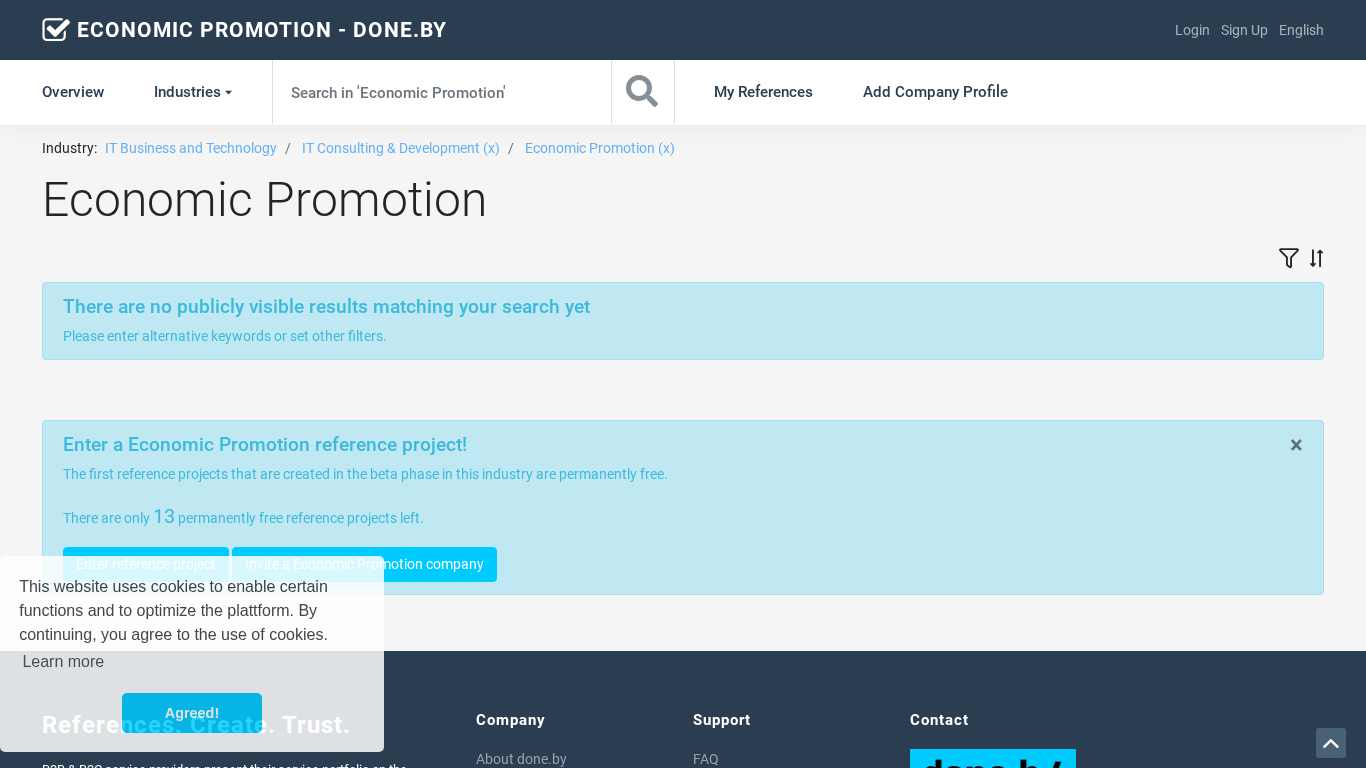Image resolution: width=1366 pixels, height=768 pixels.
Task: Expand the Industries dropdown menu
Action: pyautogui.click(x=193, y=92)
